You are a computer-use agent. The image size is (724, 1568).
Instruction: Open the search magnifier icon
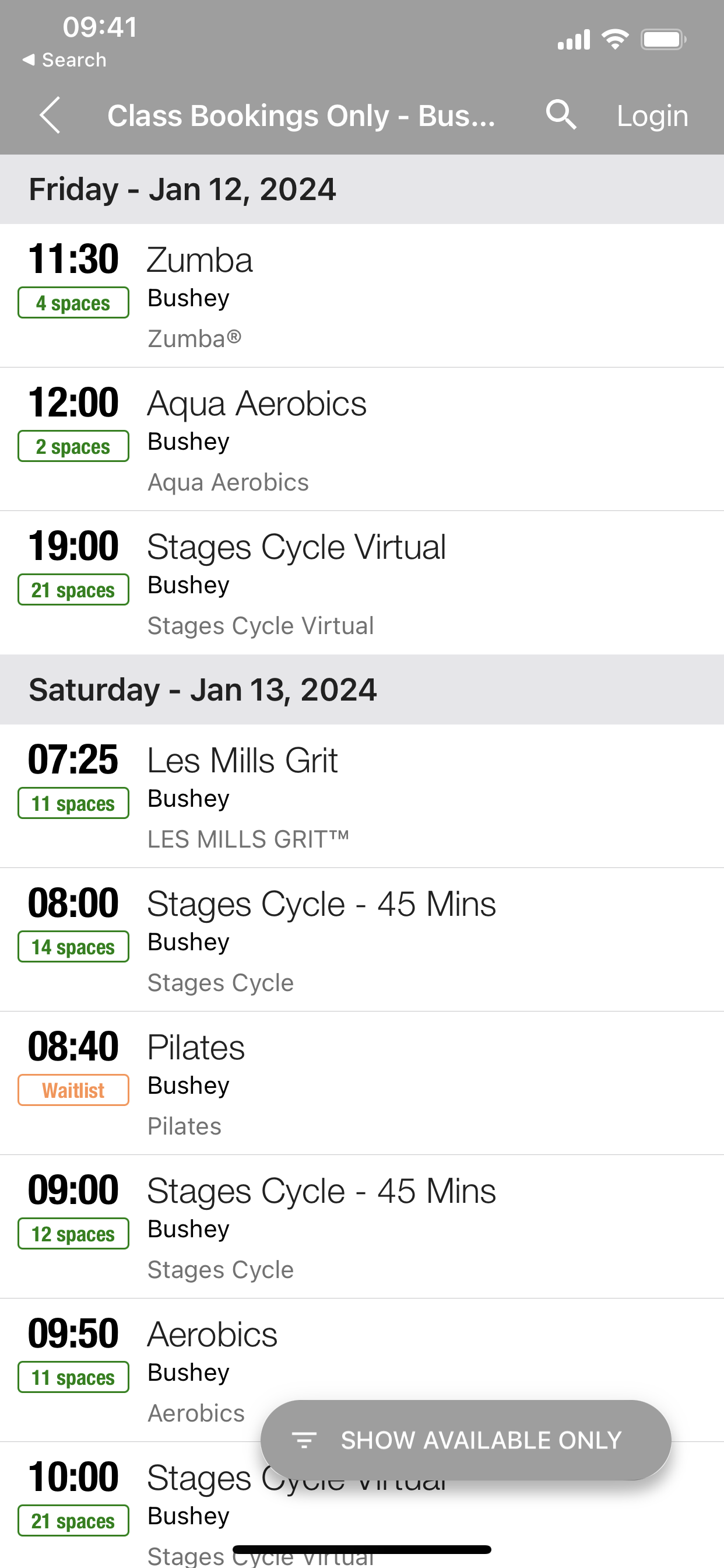560,115
